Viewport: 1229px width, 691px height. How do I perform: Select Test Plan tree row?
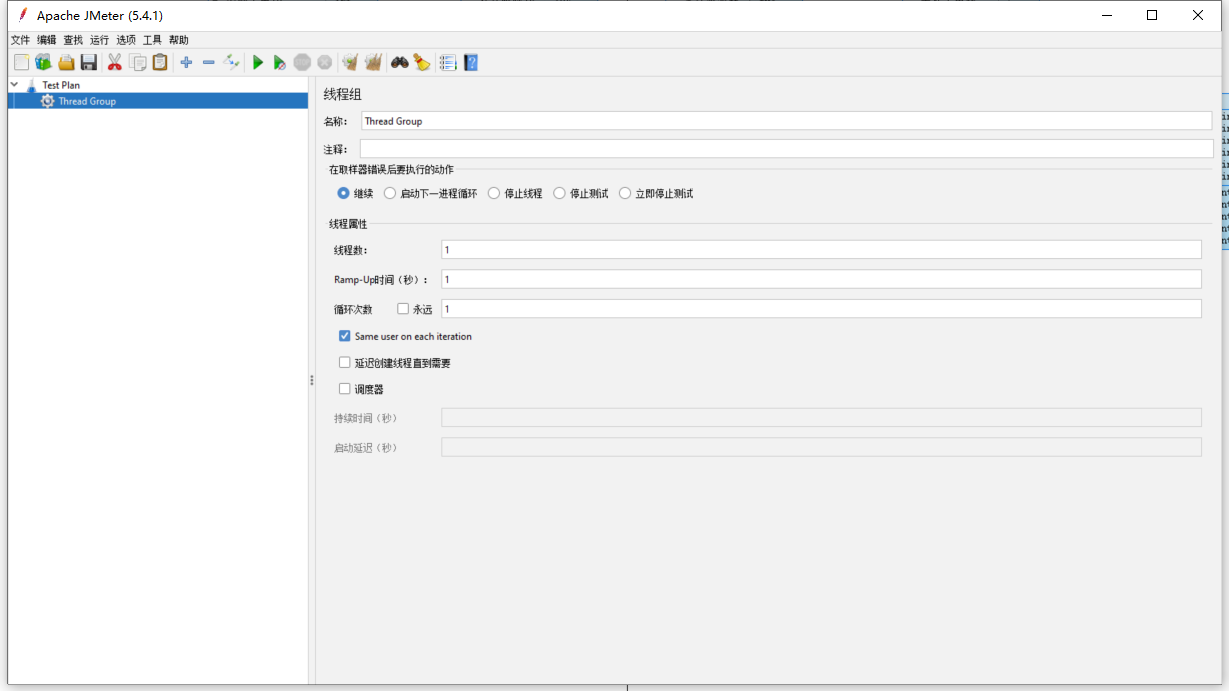pos(158,85)
